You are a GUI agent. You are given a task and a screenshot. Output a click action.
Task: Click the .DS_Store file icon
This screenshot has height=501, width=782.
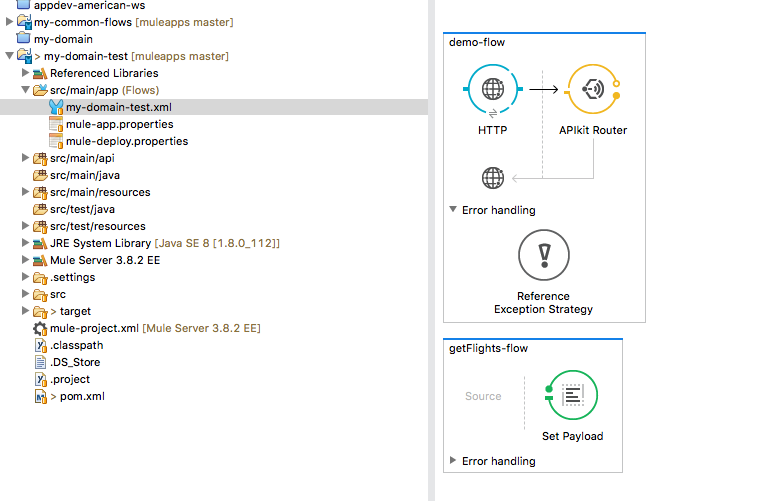coord(40,362)
